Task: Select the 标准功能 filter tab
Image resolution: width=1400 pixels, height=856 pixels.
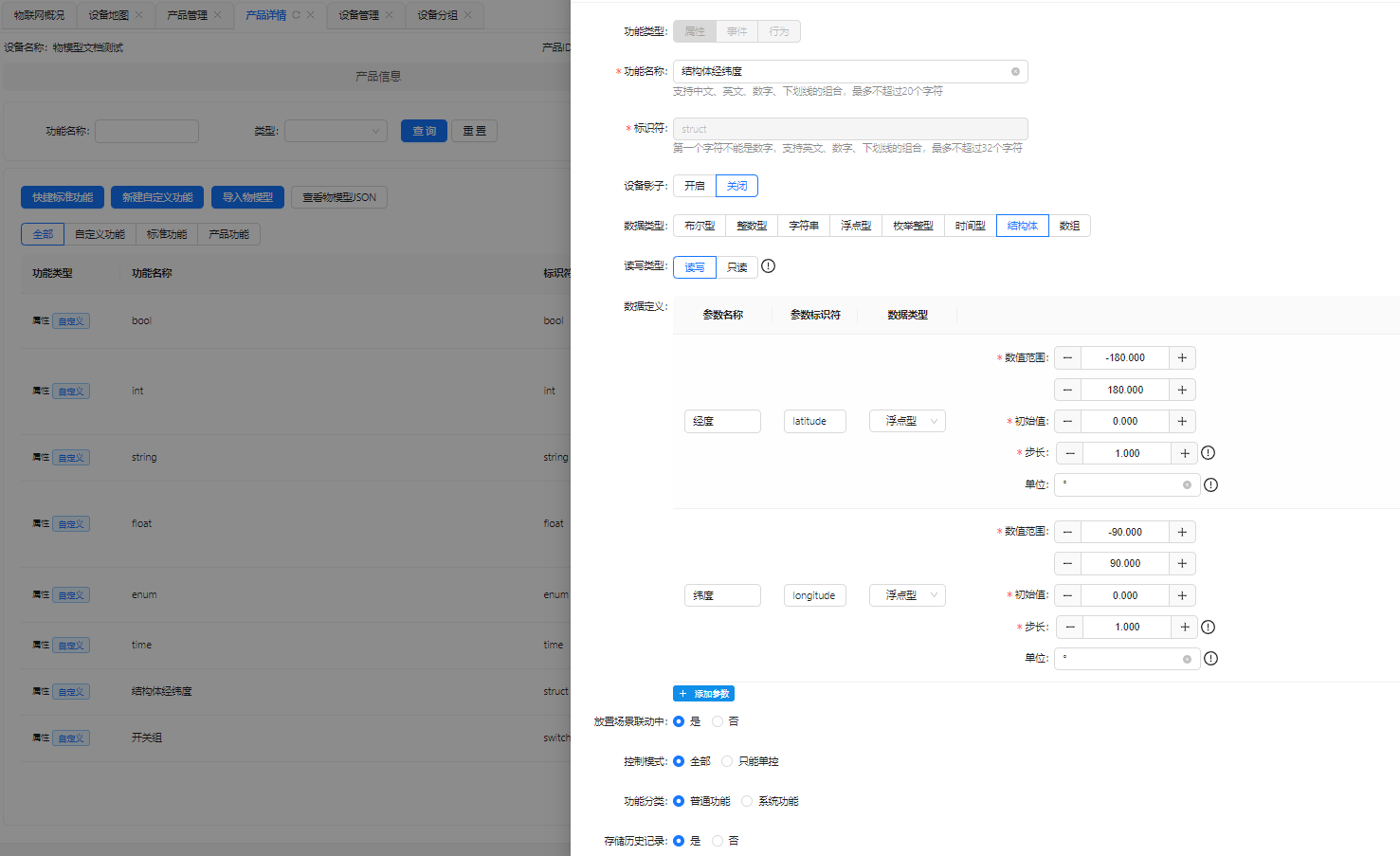Action: [x=167, y=234]
